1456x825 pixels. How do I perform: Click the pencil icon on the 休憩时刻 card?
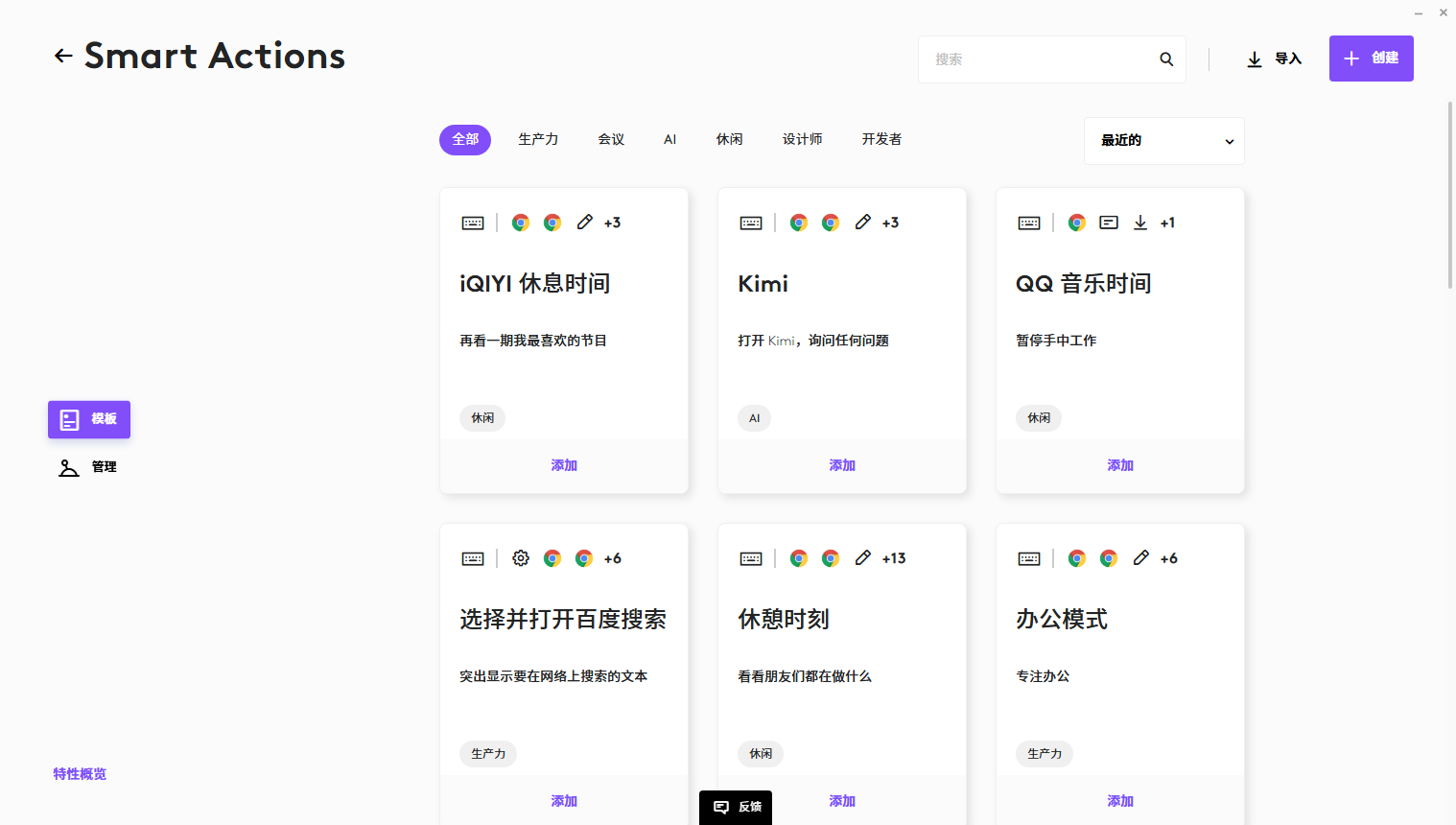(x=863, y=558)
